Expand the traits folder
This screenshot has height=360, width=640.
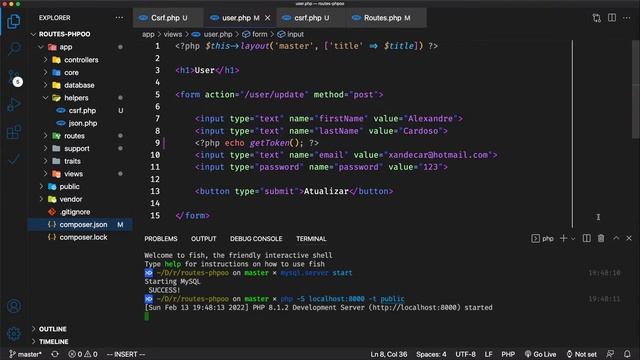pos(45,161)
